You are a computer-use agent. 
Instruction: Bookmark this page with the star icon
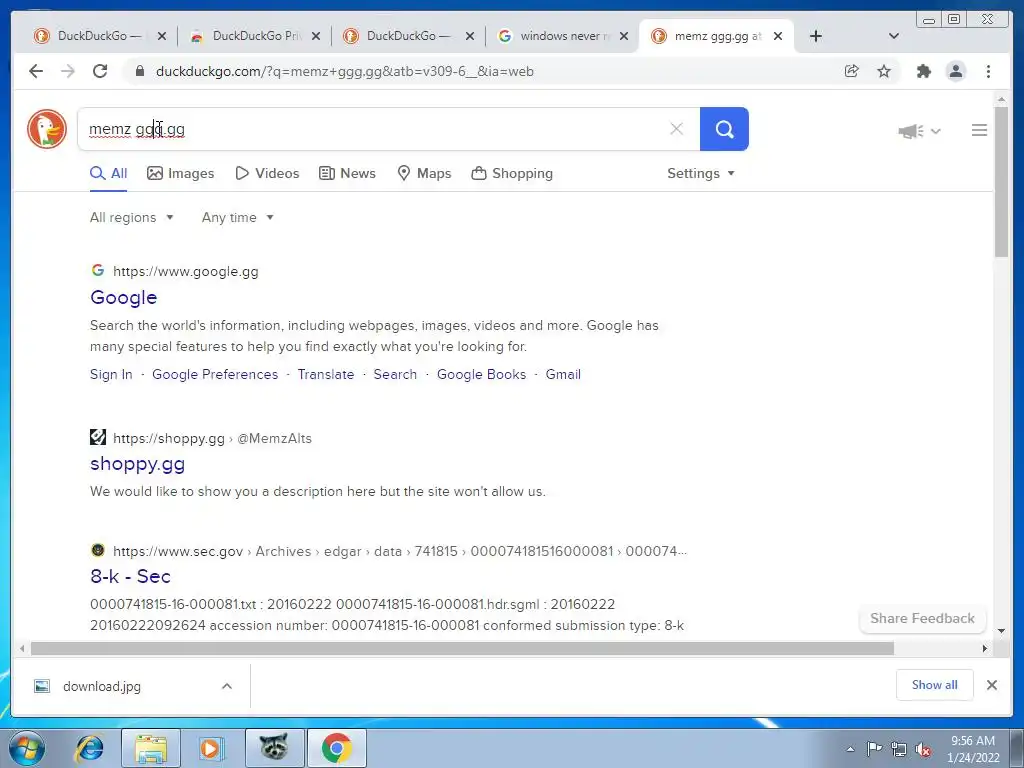tap(884, 71)
